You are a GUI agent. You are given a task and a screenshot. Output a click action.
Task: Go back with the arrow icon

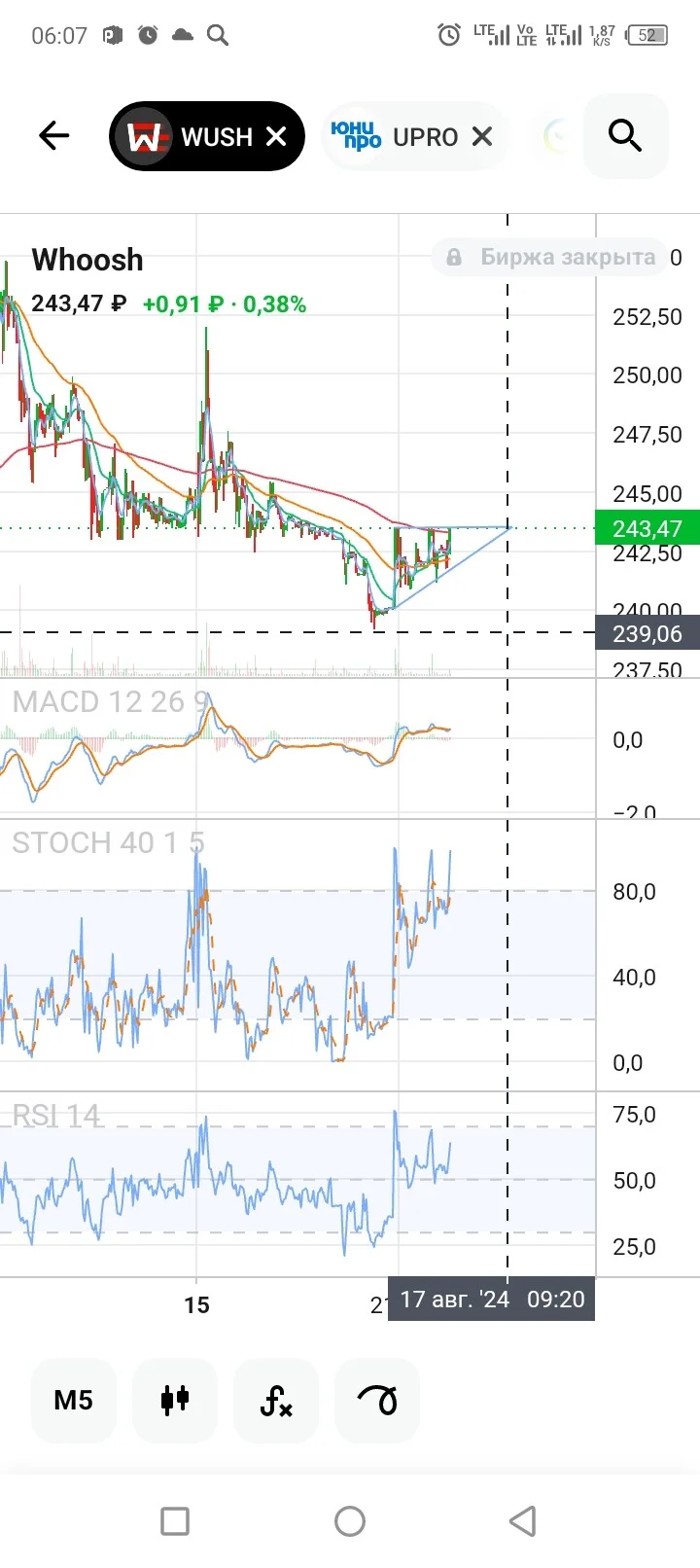tap(54, 136)
